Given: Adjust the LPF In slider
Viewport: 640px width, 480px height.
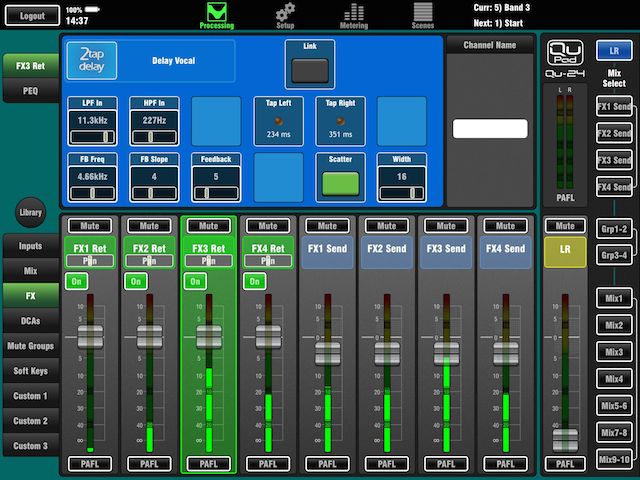Looking at the screenshot, I should click(92, 137).
